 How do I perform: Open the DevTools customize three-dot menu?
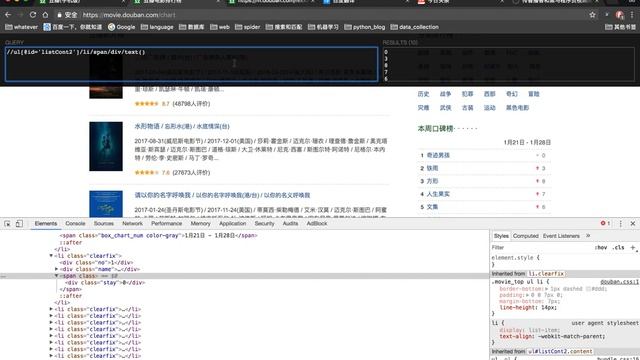[x=620, y=224]
